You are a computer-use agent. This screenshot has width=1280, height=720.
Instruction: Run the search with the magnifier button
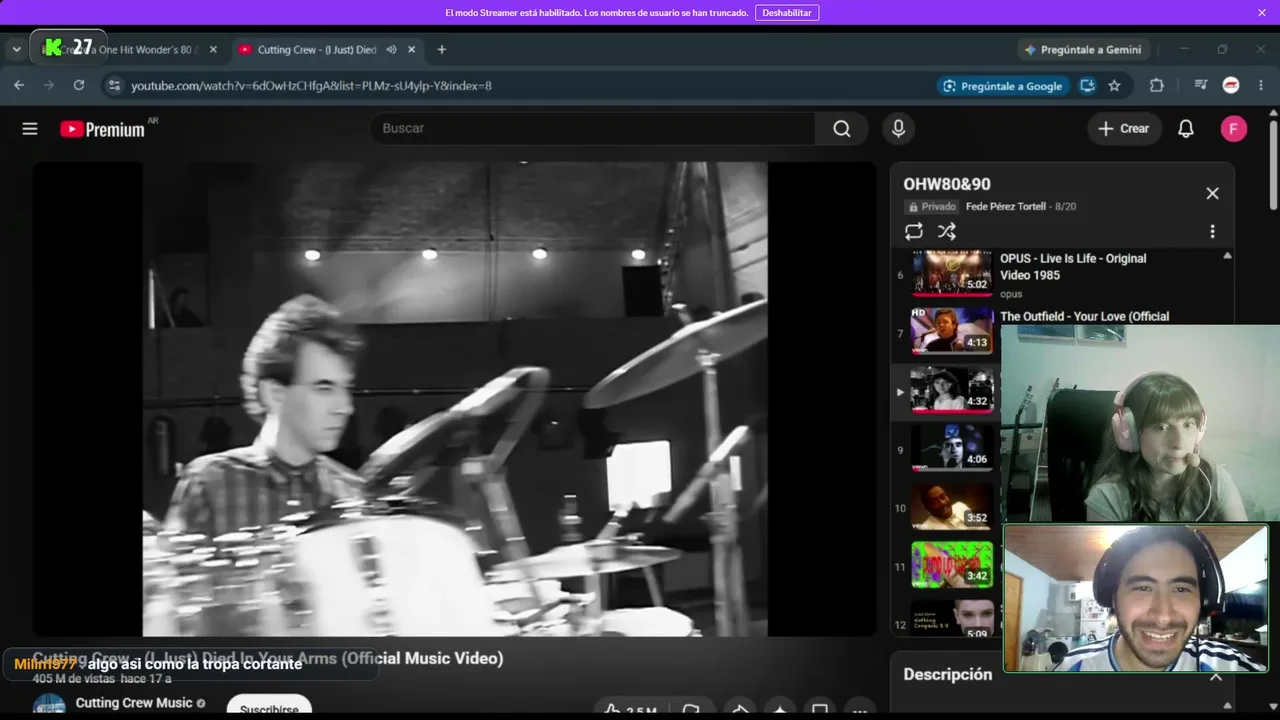coord(842,129)
